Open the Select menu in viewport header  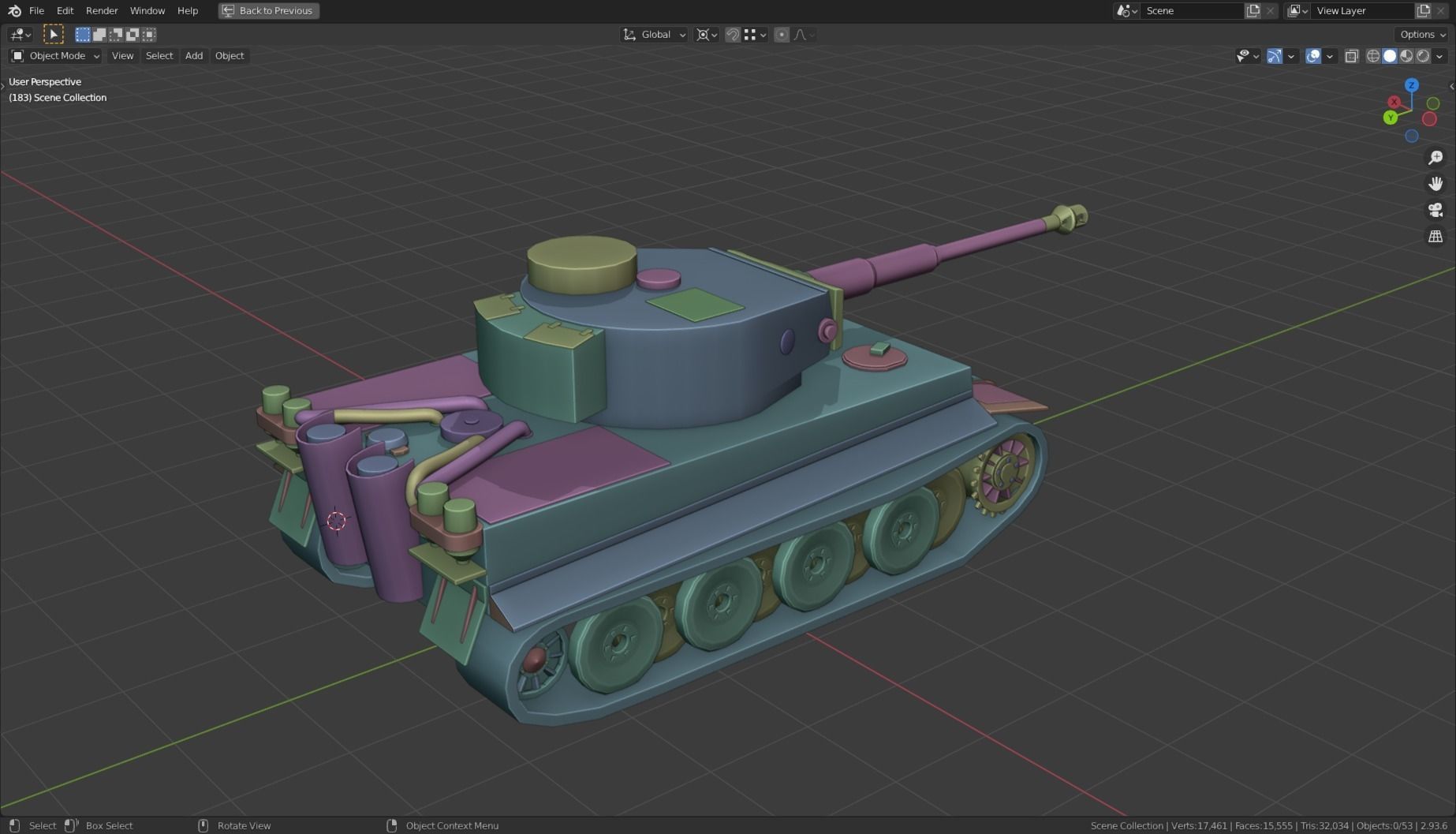tap(159, 56)
